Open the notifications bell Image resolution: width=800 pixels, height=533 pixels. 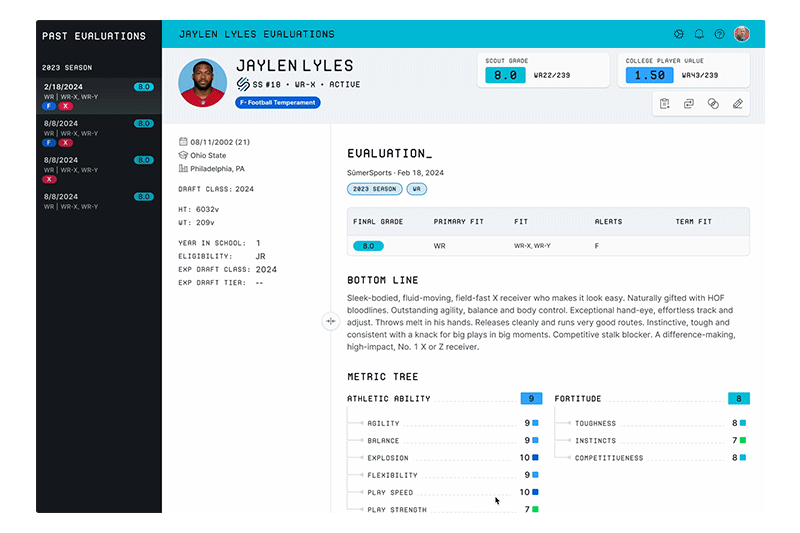(x=699, y=34)
